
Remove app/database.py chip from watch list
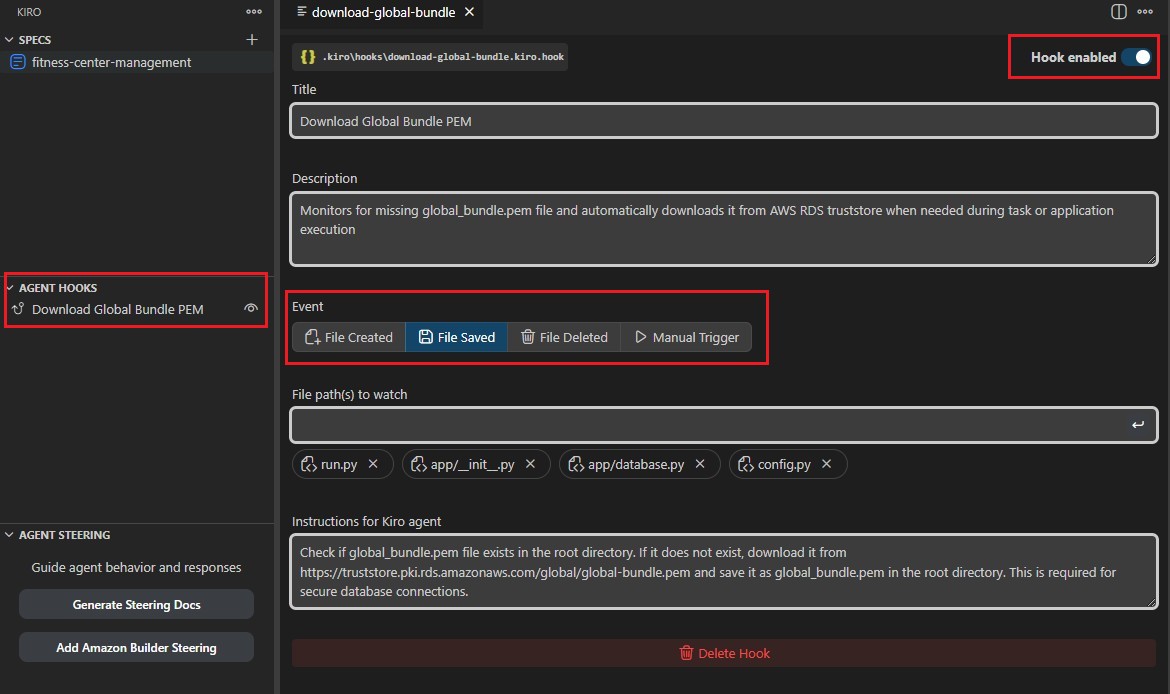[701, 464]
